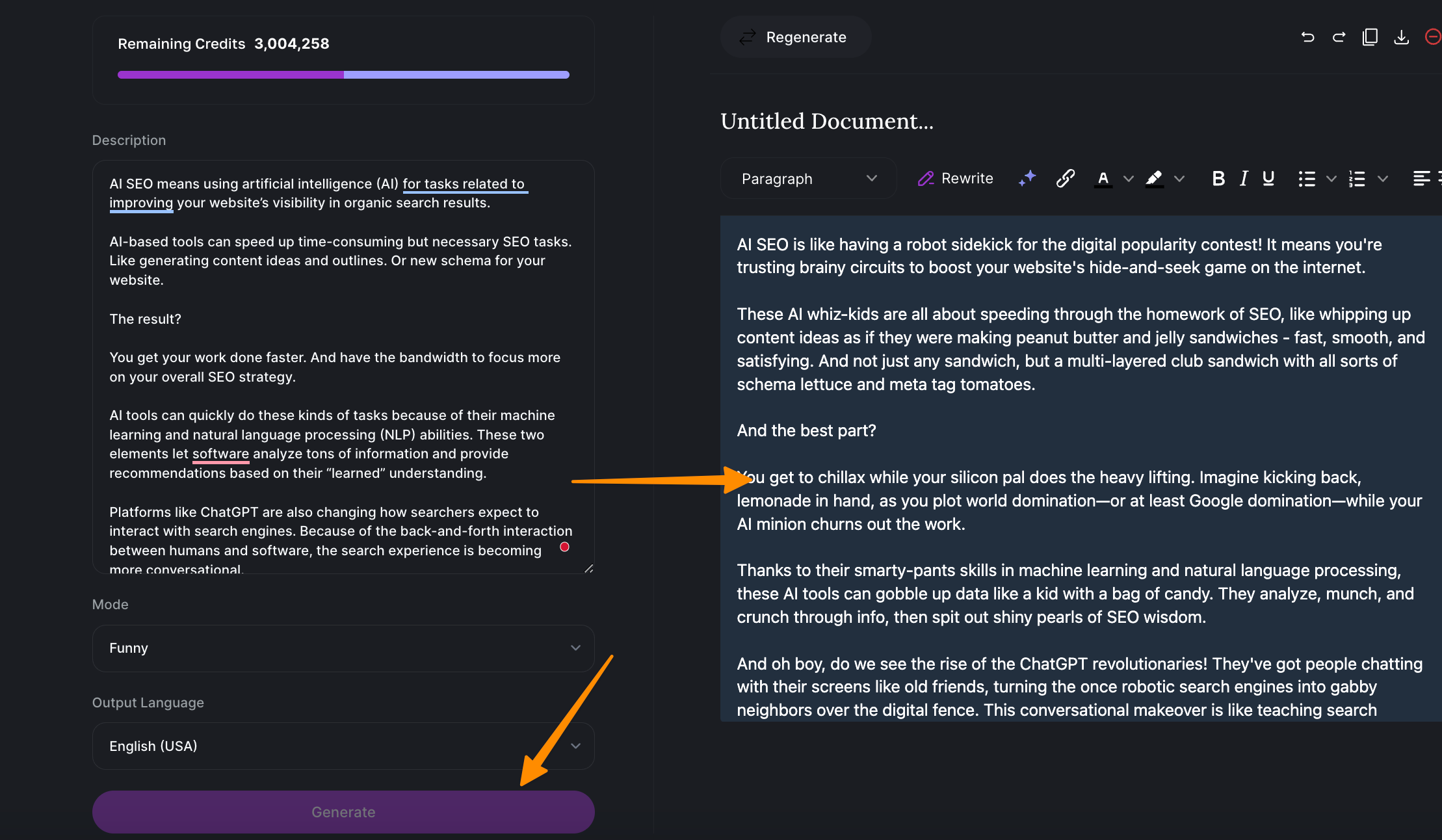
Task: Open the Paragraph style dropdown
Action: [808, 178]
